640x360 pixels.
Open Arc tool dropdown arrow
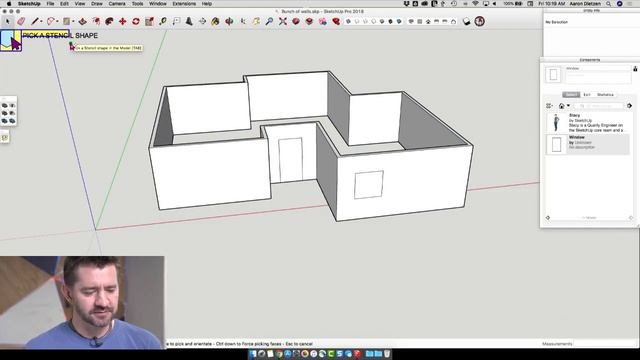[57, 22]
